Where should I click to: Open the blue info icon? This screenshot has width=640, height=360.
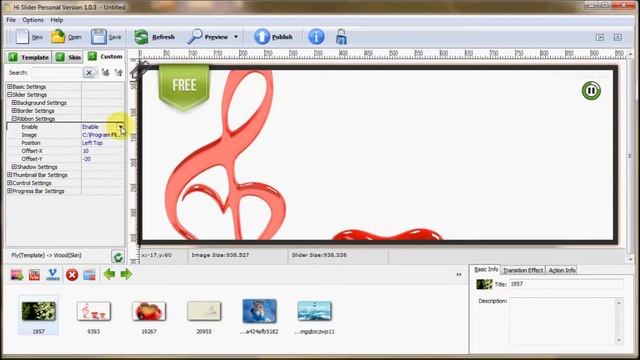pyautogui.click(x=316, y=37)
